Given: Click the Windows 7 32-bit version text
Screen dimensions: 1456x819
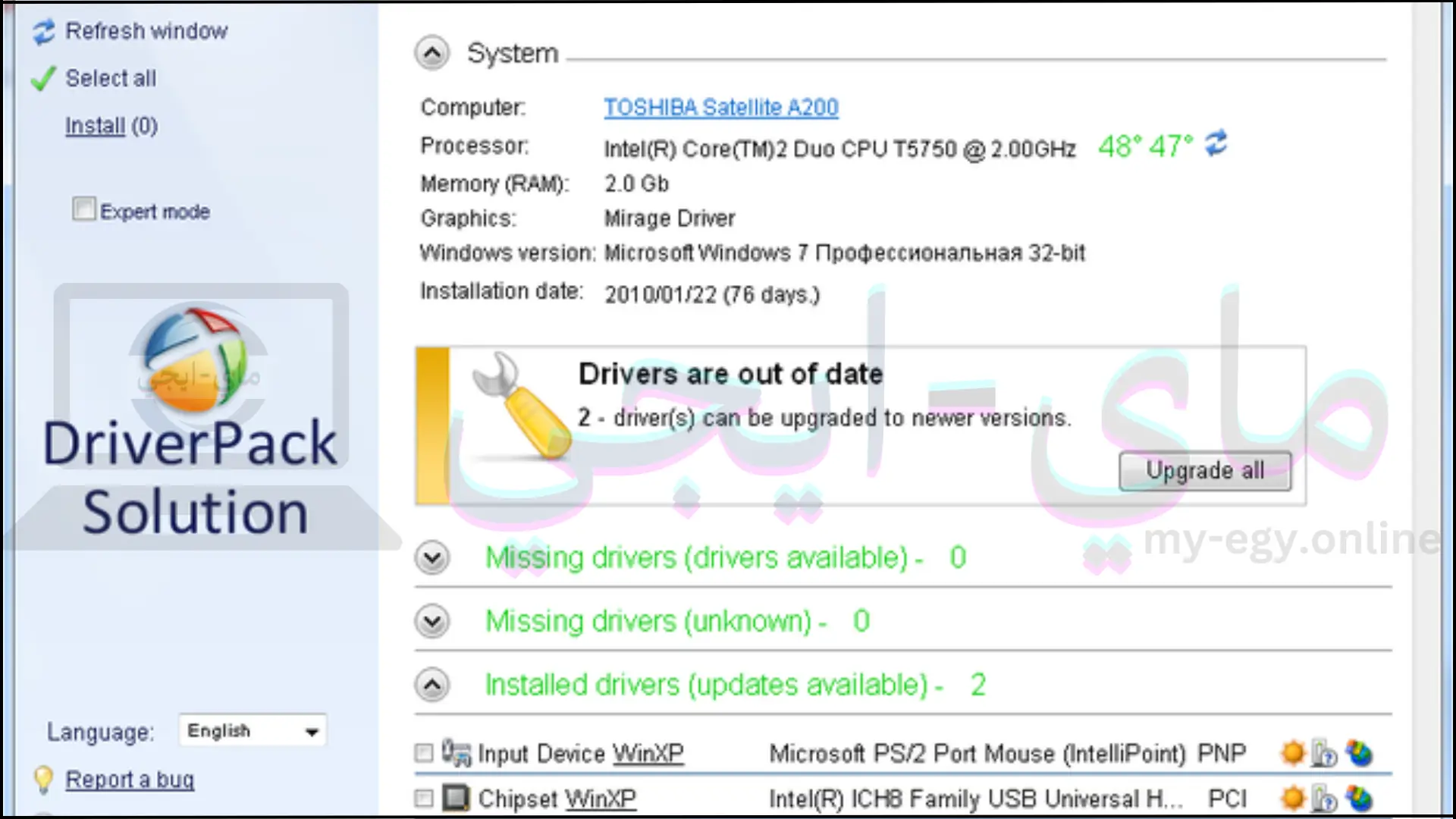Looking at the screenshot, I should (844, 253).
